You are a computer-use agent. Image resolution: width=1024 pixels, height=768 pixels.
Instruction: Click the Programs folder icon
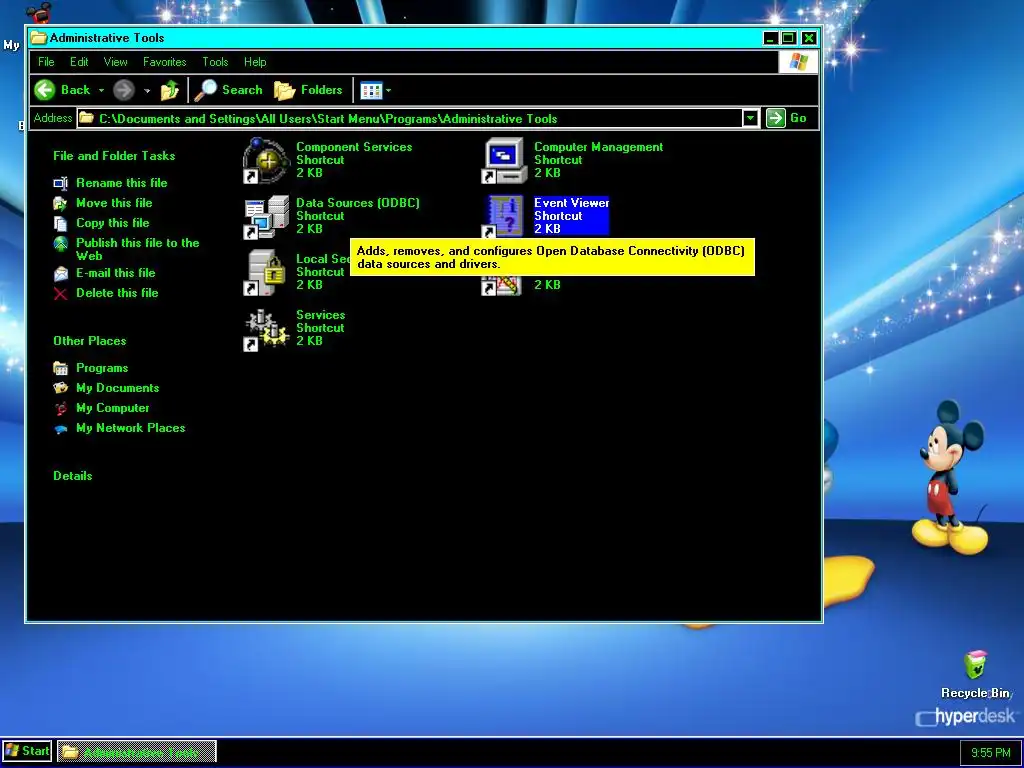[x=60, y=368]
